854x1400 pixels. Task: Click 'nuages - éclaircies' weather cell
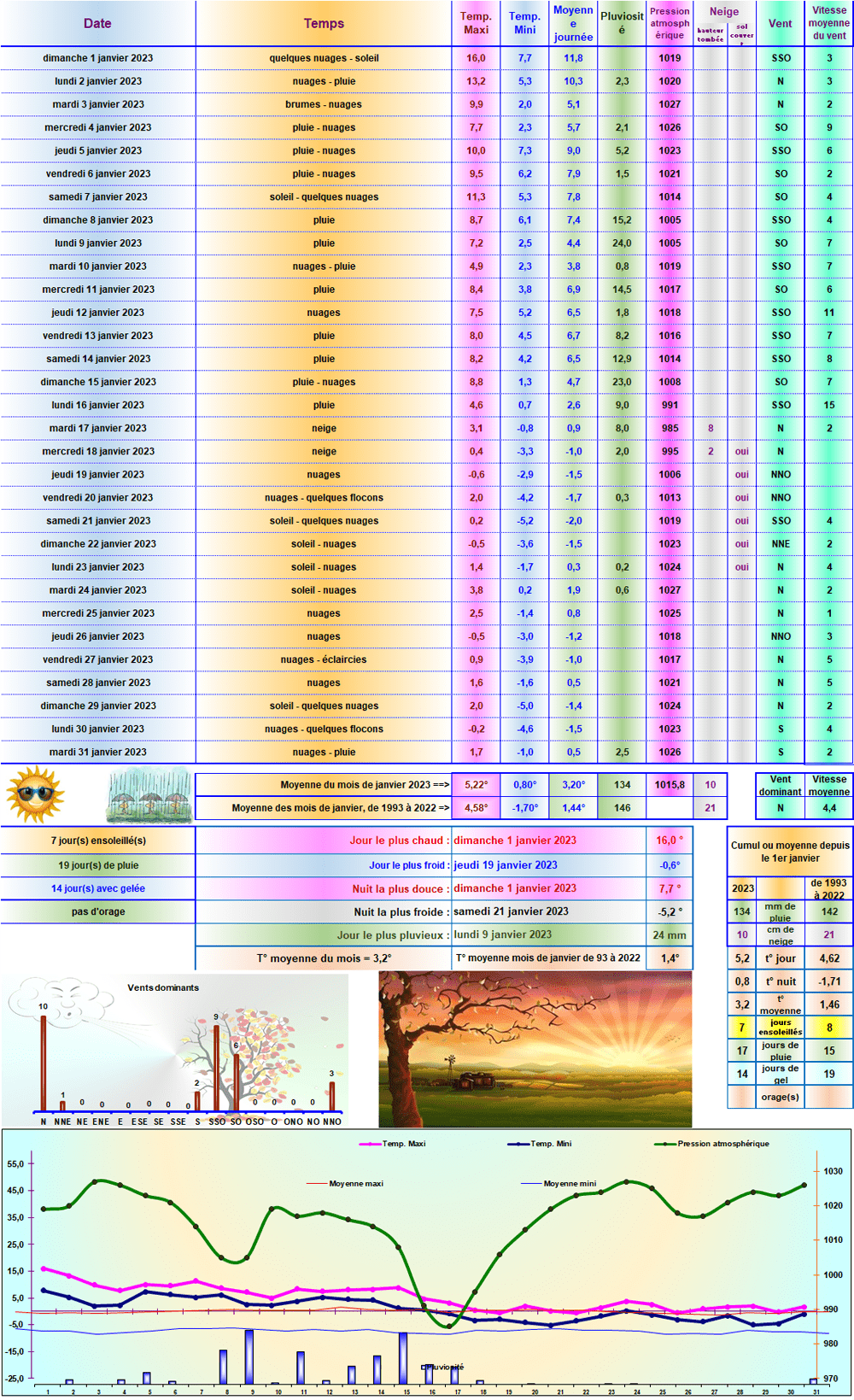coord(324,659)
